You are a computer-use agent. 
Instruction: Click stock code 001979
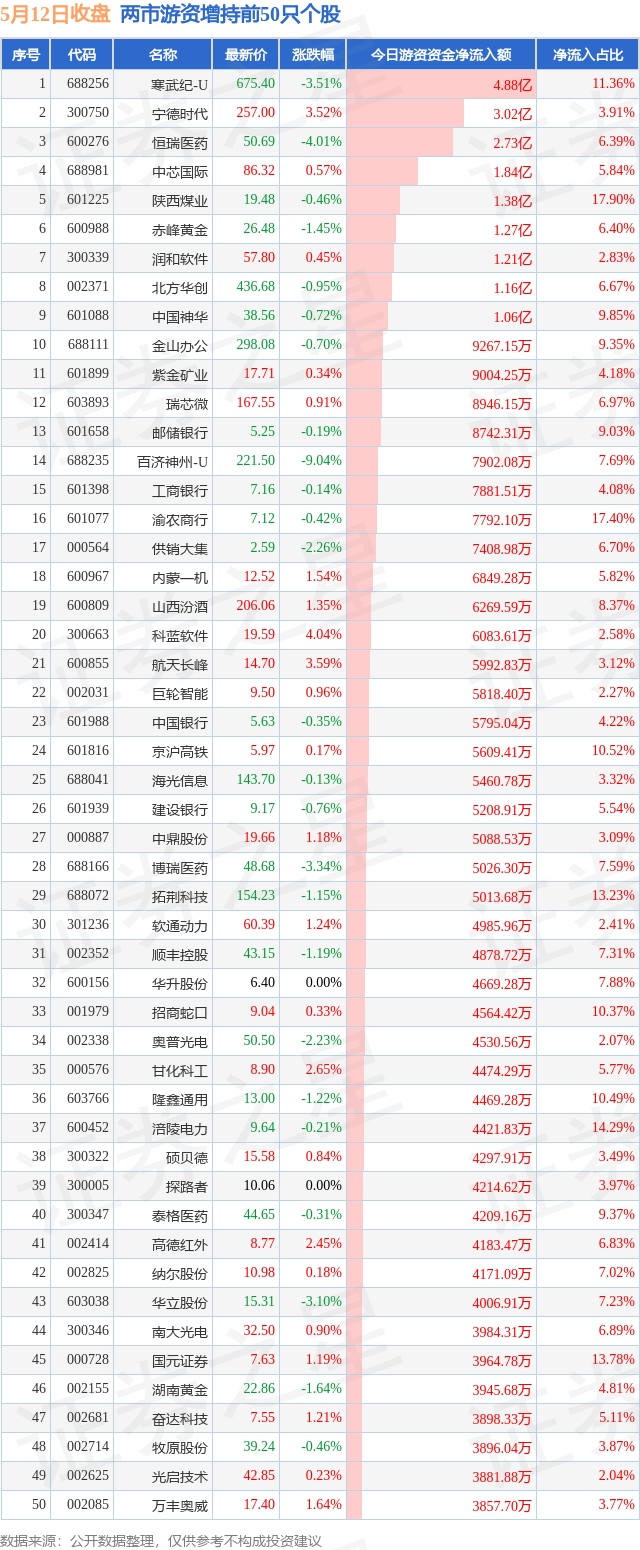click(x=88, y=1012)
